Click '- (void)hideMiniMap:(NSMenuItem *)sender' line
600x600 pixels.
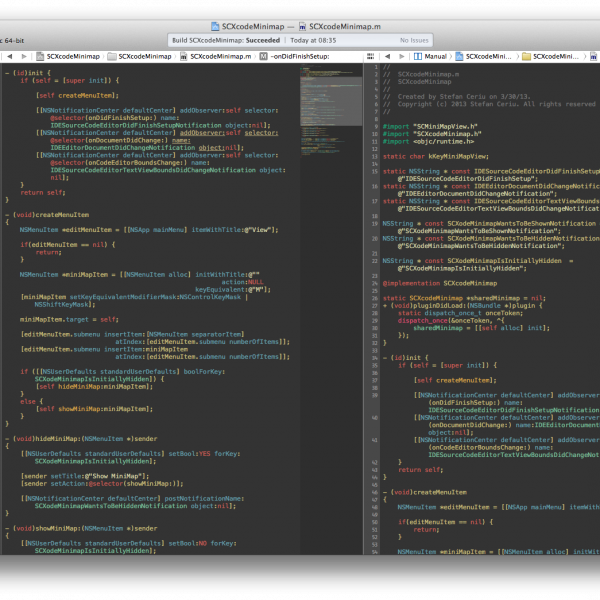point(81,439)
